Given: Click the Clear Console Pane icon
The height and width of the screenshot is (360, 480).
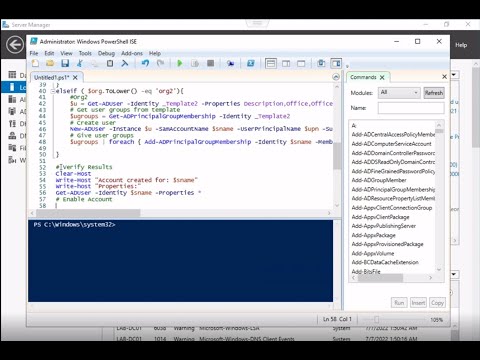Looking at the screenshot, I should click(x=125, y=63).
